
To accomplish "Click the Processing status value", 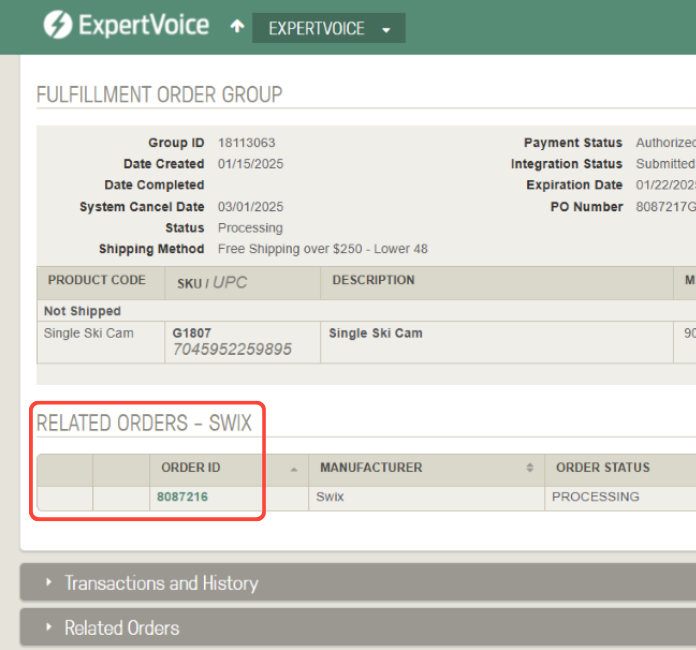I will [250, 228].
